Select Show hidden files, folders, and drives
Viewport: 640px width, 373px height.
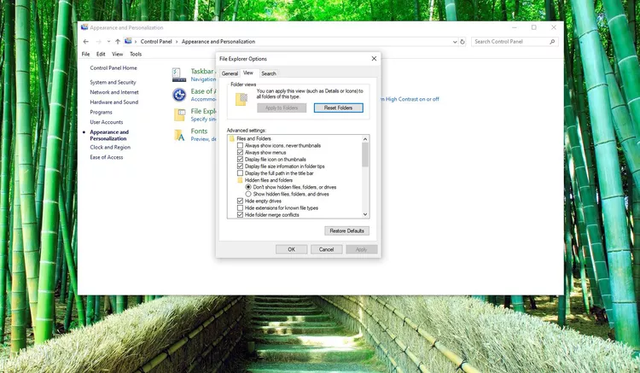[x=248, y=194]
